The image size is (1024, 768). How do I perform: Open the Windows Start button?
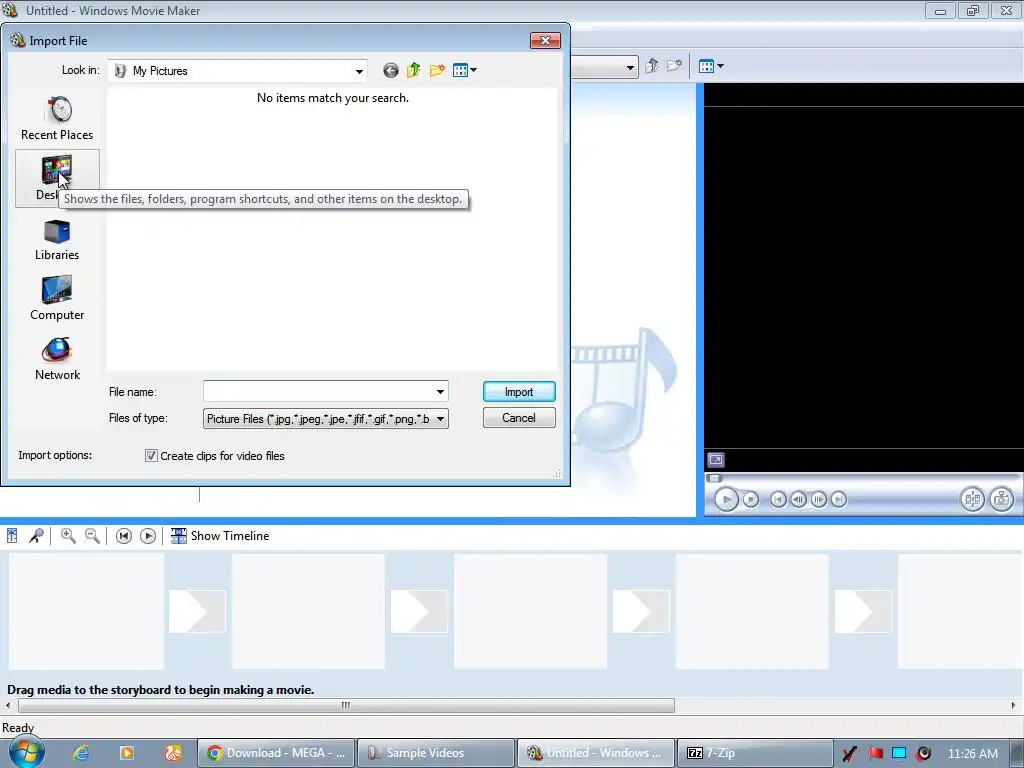tap(26, 752)
